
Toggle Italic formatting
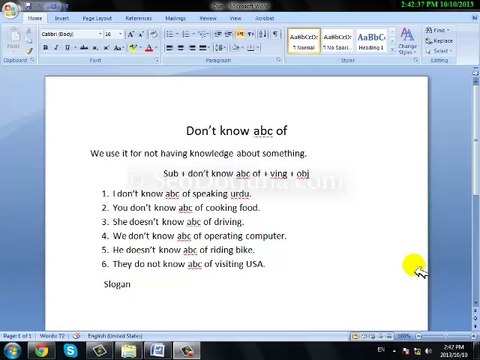pos(56,48)
